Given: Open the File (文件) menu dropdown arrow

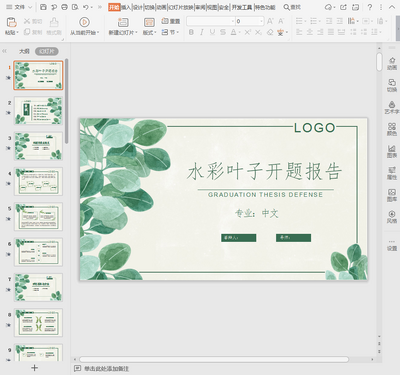Looking at the screenshot, I should [30, 7].
